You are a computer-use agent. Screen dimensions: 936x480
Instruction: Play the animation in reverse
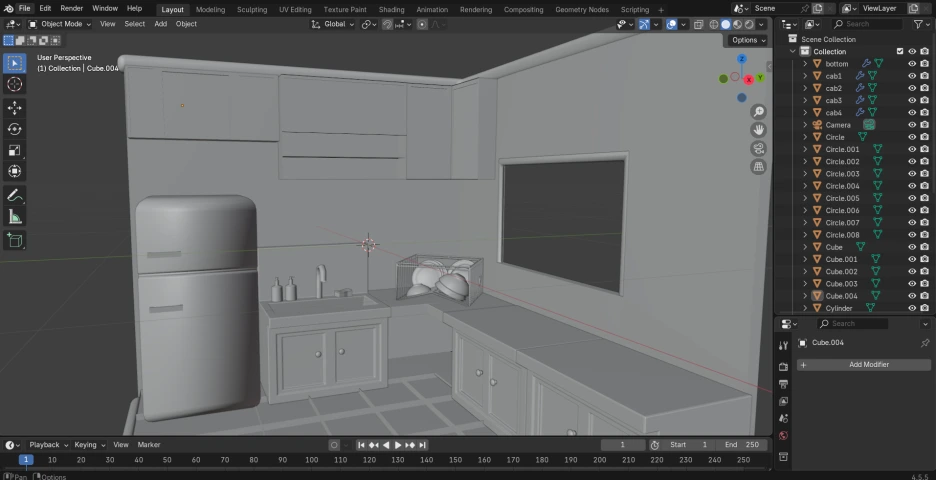[386, 445]
